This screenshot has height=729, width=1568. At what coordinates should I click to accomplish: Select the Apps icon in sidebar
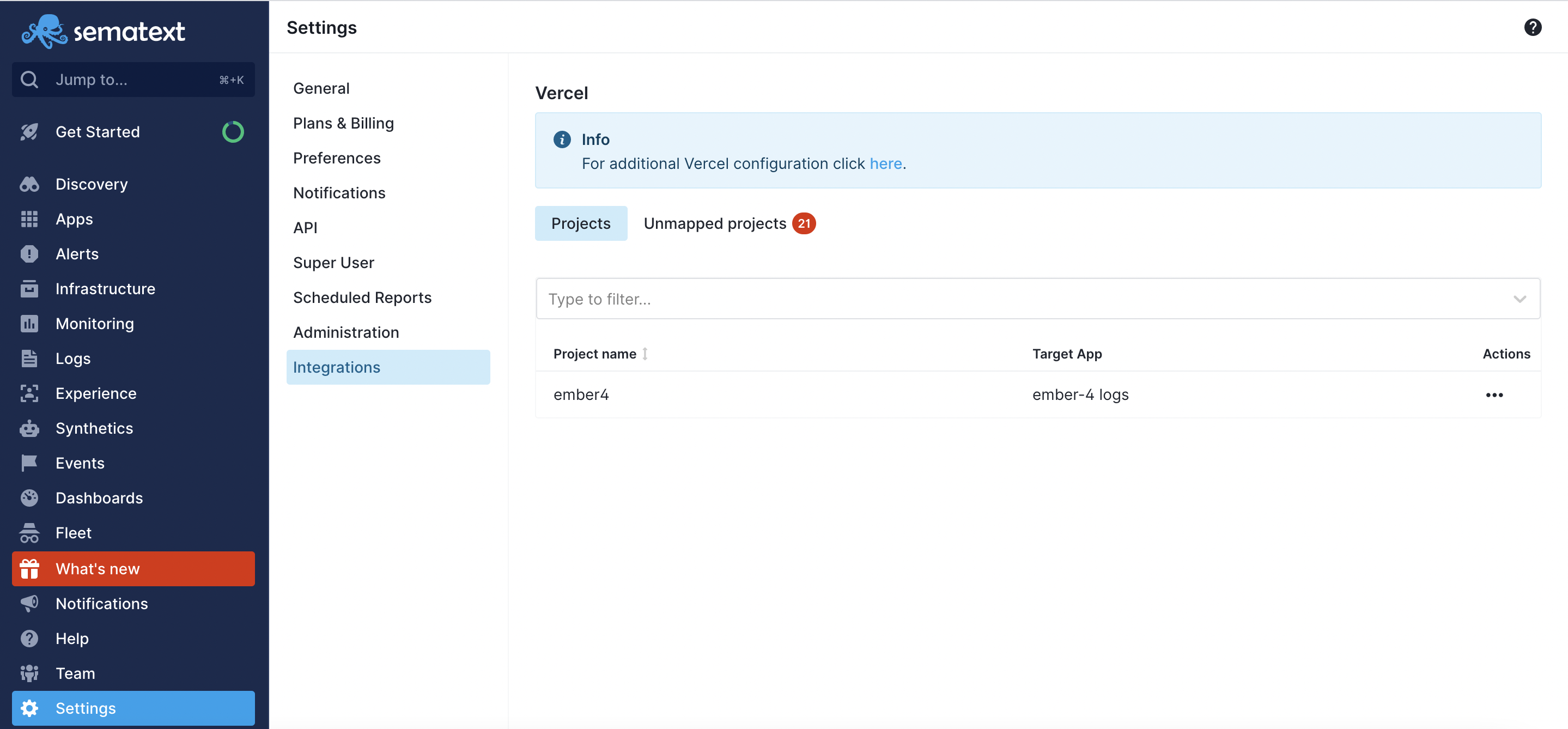(29, 218)
